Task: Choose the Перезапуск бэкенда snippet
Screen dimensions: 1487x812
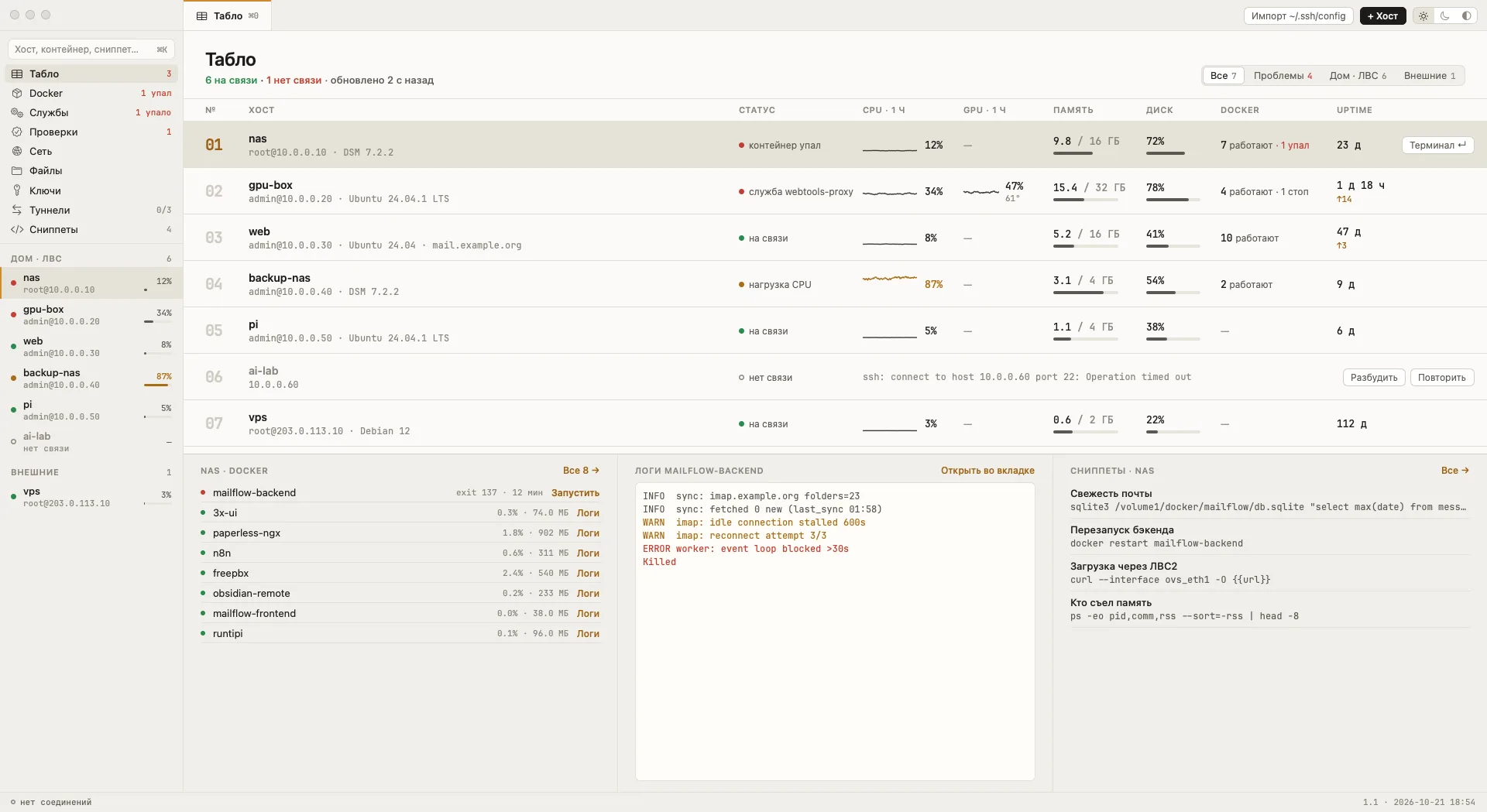Action: 1269,536
